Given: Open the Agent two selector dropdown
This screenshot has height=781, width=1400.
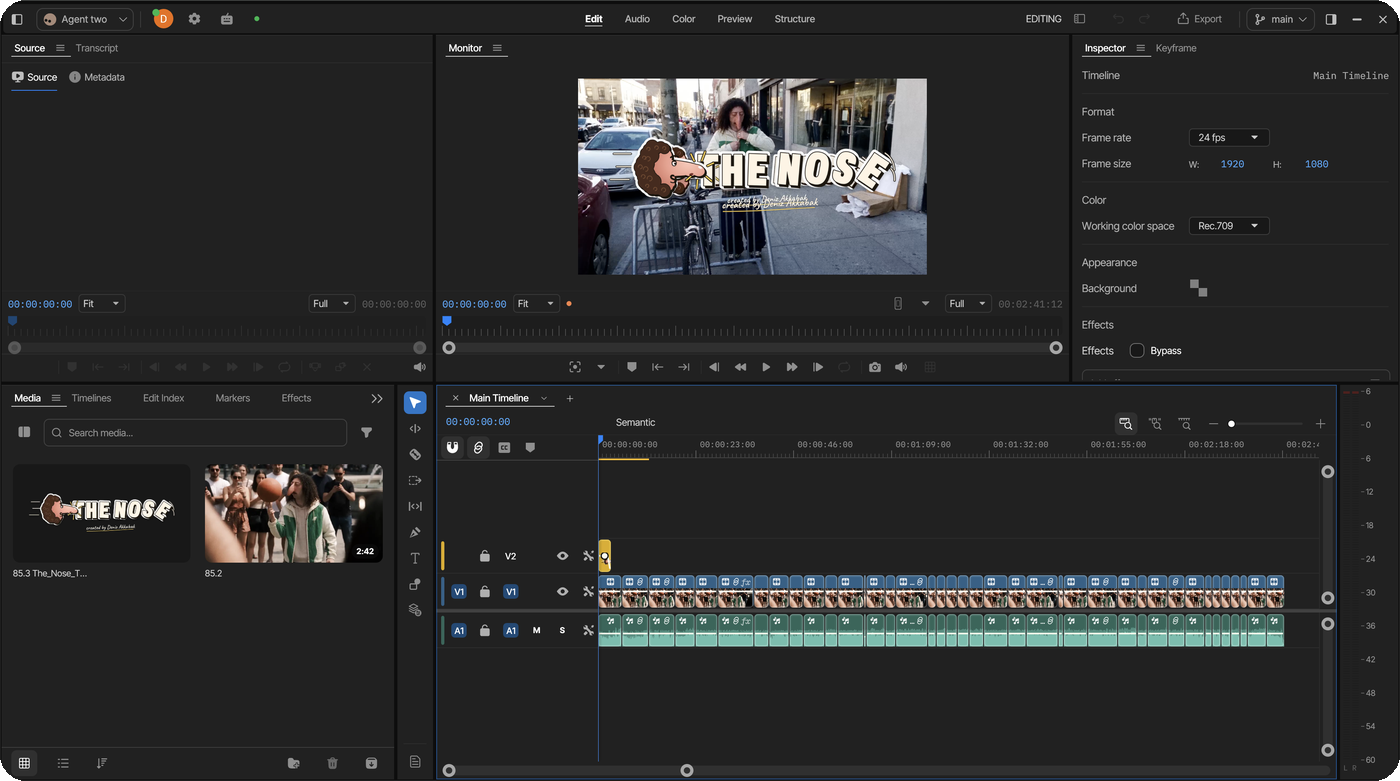Looking at the screenshot, I should coord(85,19).
